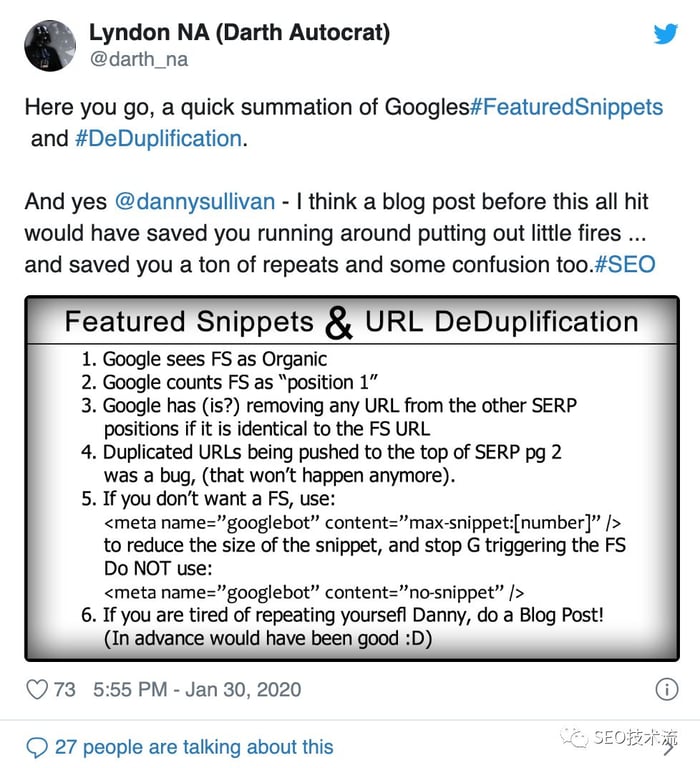Viewport: 700px width, 768px height.
Task: Click the author name Lyndon NA (Darth Autocrat)
Action: point(239,32)
